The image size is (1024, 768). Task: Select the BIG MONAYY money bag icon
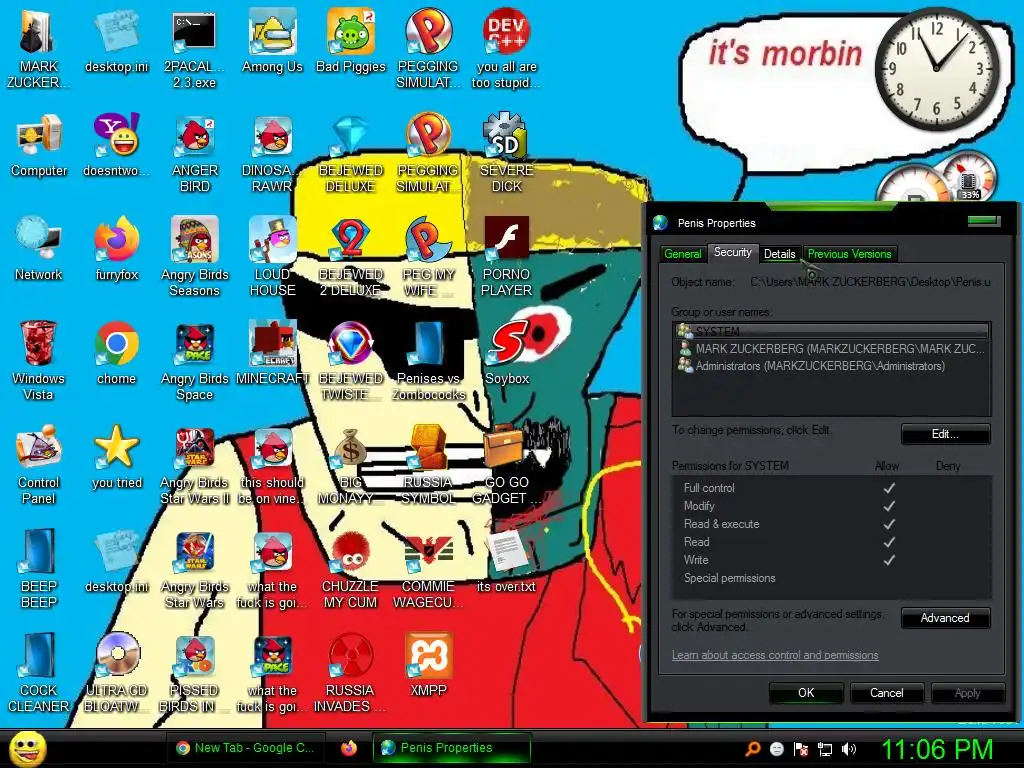pyautogui.click(x=351, y=464)
